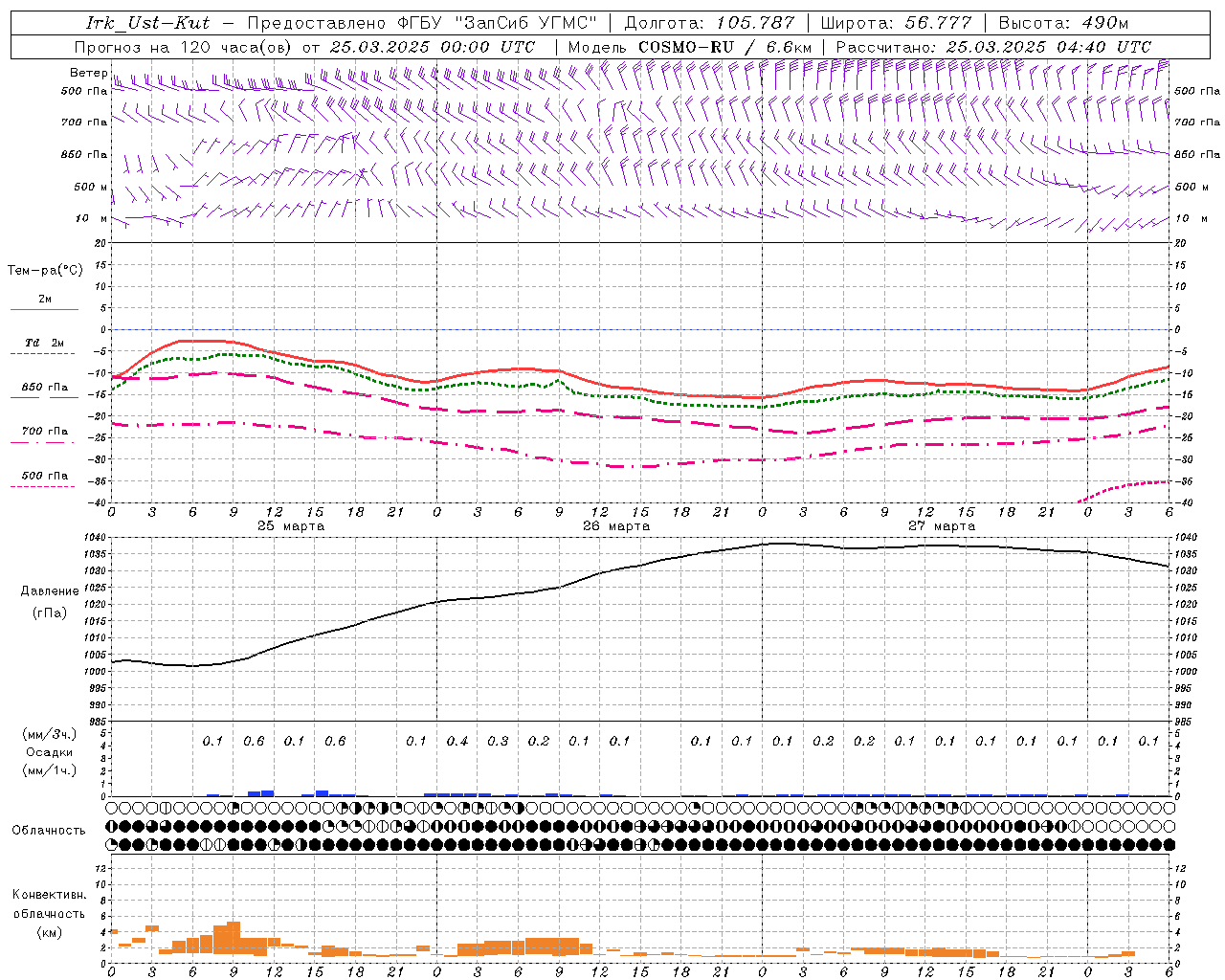The height and width of the screenshot is (980, 1225).
Task: Click the forecast start time 25.03.2025 00:00 UTC
Action: click(433, 47)
